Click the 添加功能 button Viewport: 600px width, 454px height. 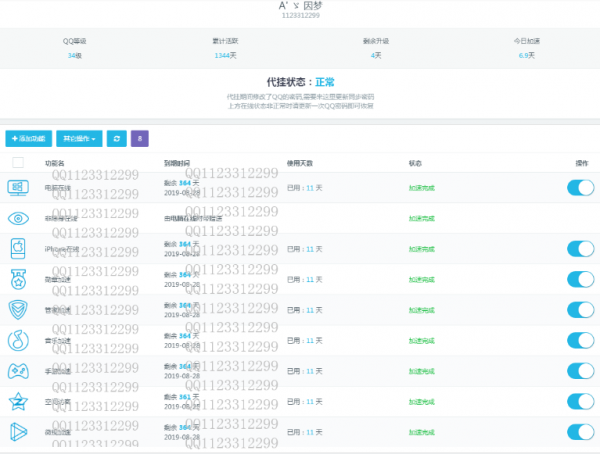[x=29, y=139]
